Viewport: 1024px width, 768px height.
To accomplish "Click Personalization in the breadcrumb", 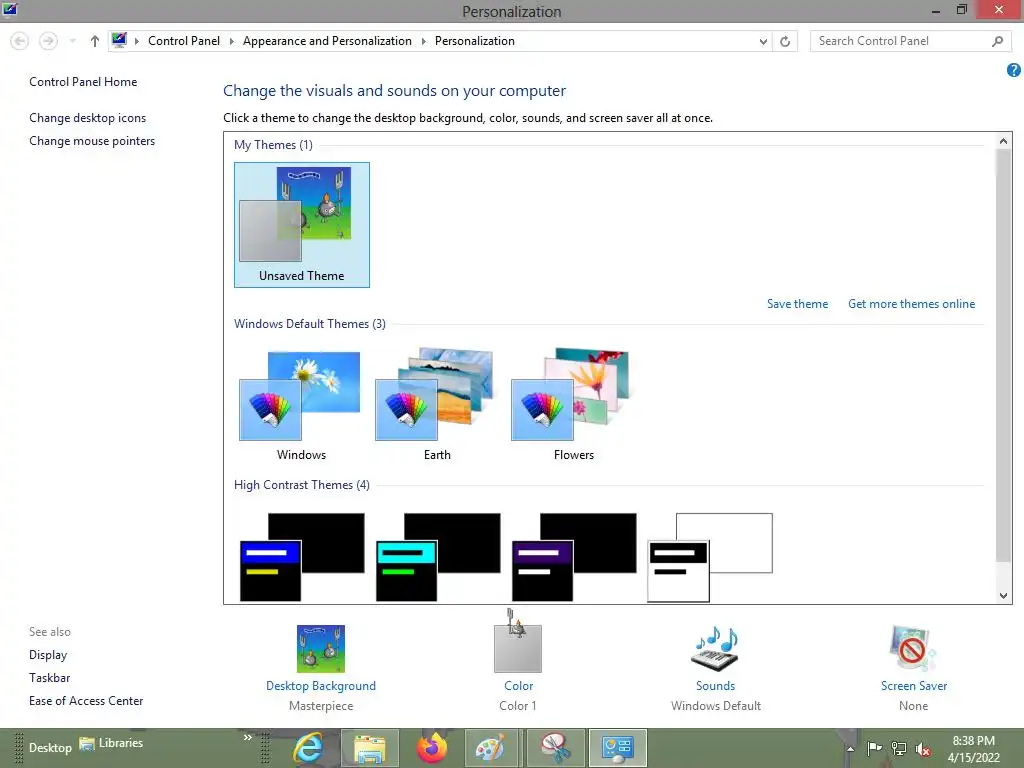I will 475,40.
